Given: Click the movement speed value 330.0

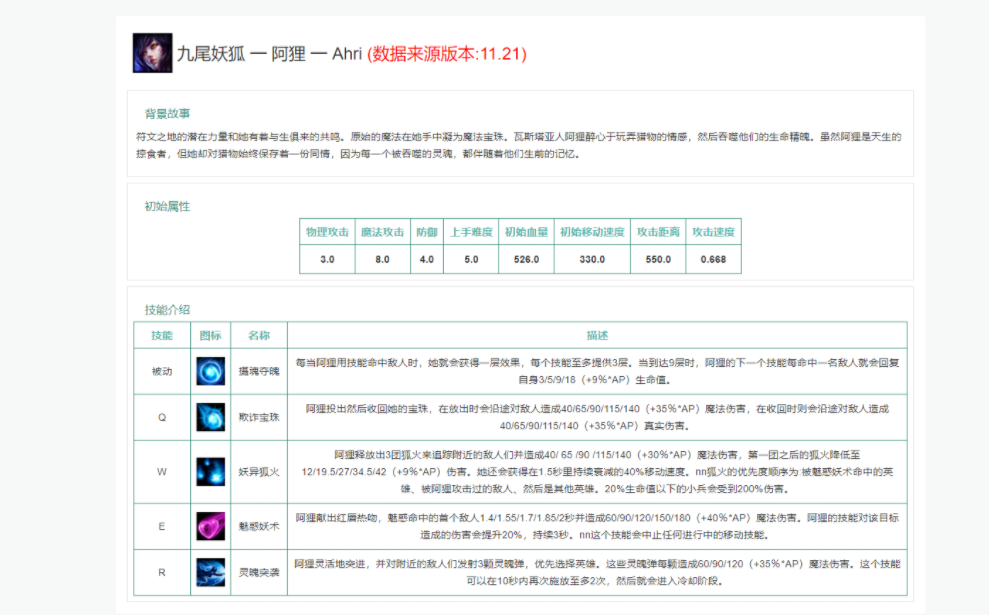Looking at the screenshot, I should click(592, 259).
